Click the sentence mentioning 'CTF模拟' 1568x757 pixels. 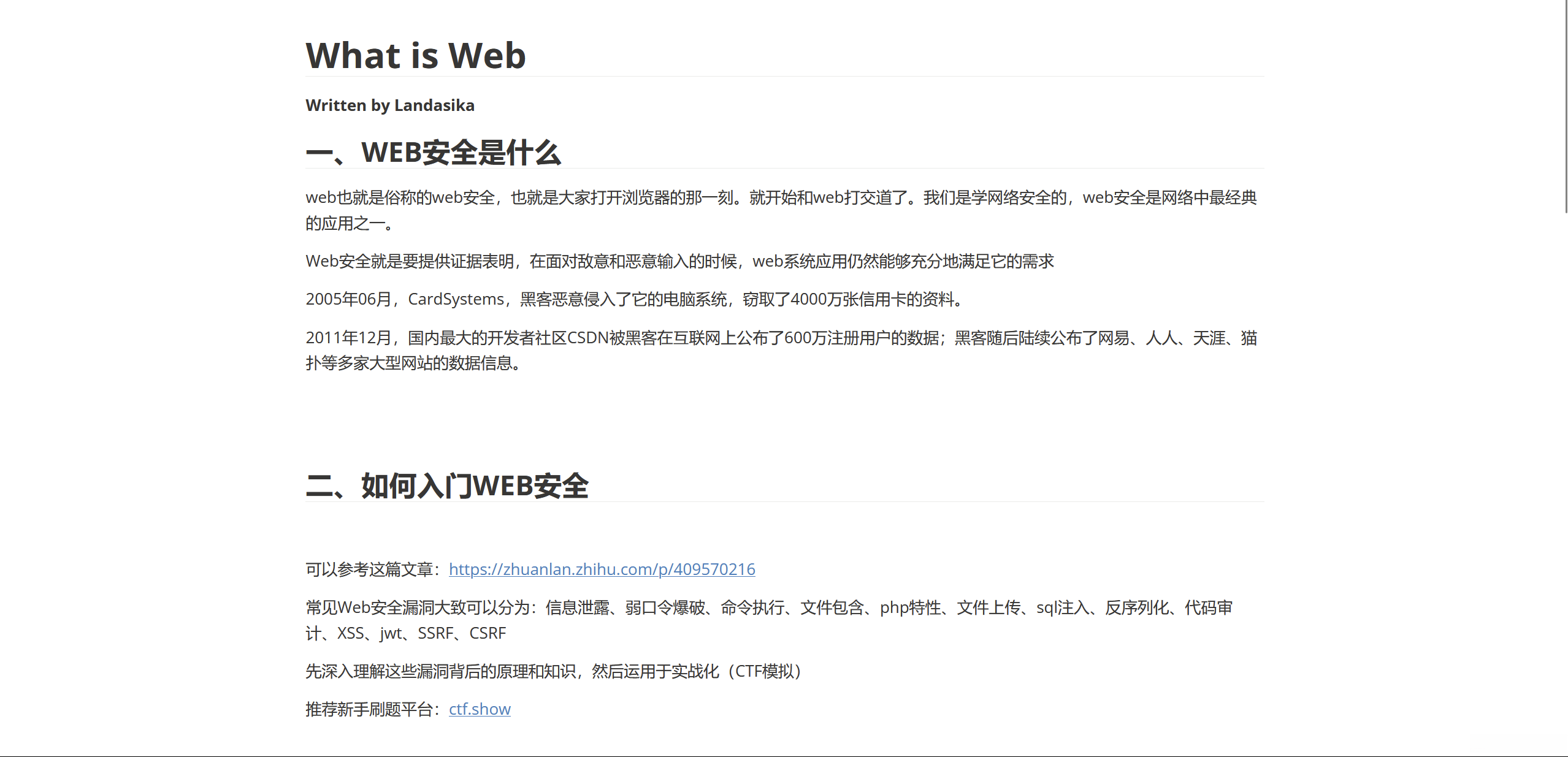553,671
